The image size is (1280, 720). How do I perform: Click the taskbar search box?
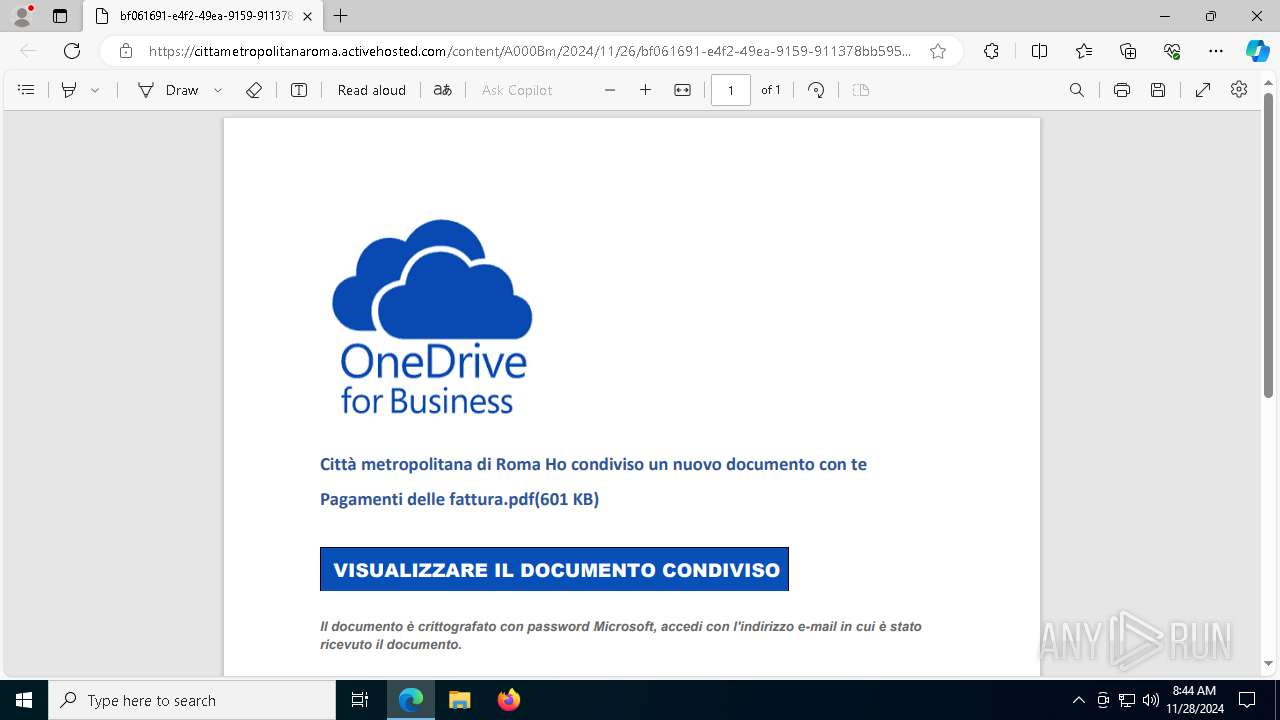pos(192,700)
